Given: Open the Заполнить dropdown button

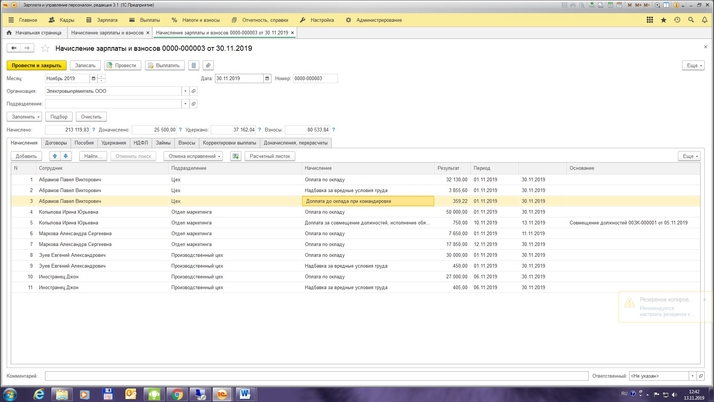Looking at the screenshot, I should (x=25, y=117).
